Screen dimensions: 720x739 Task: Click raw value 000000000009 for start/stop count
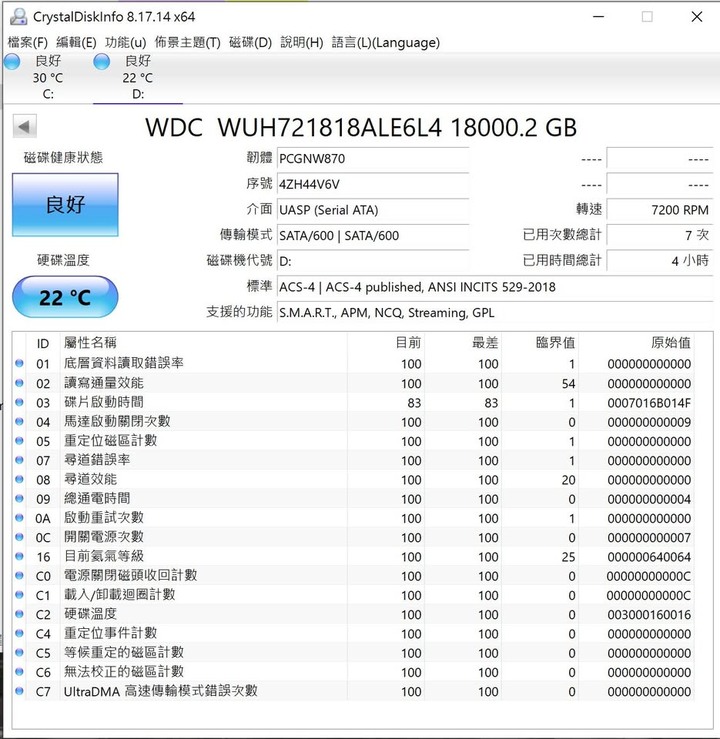pyautogui.click(x=649, y=422)
